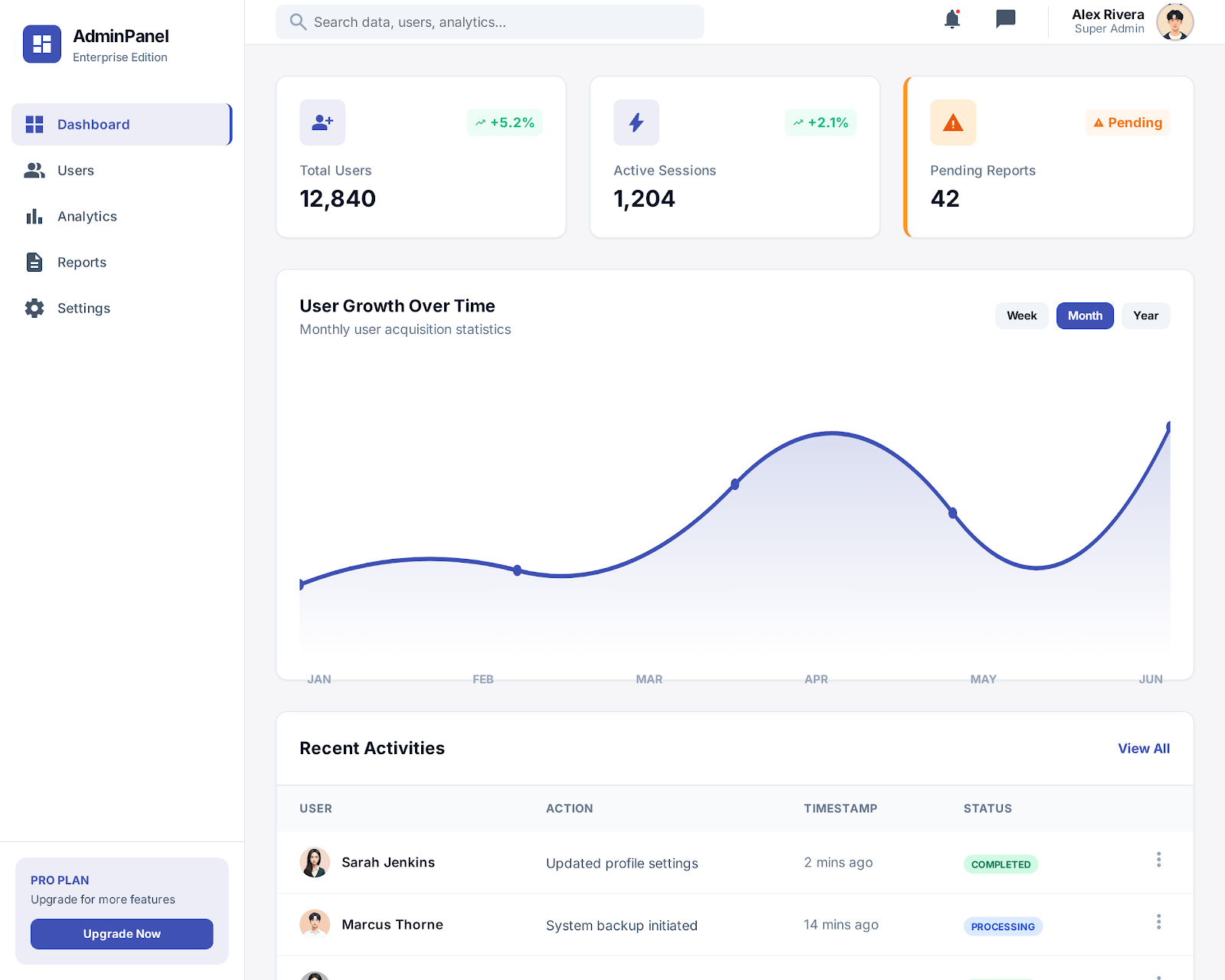This screenshot has width=1225, height=980.
Task: Open options menu for Marcus Thorne row
Action: (1159, 922)
